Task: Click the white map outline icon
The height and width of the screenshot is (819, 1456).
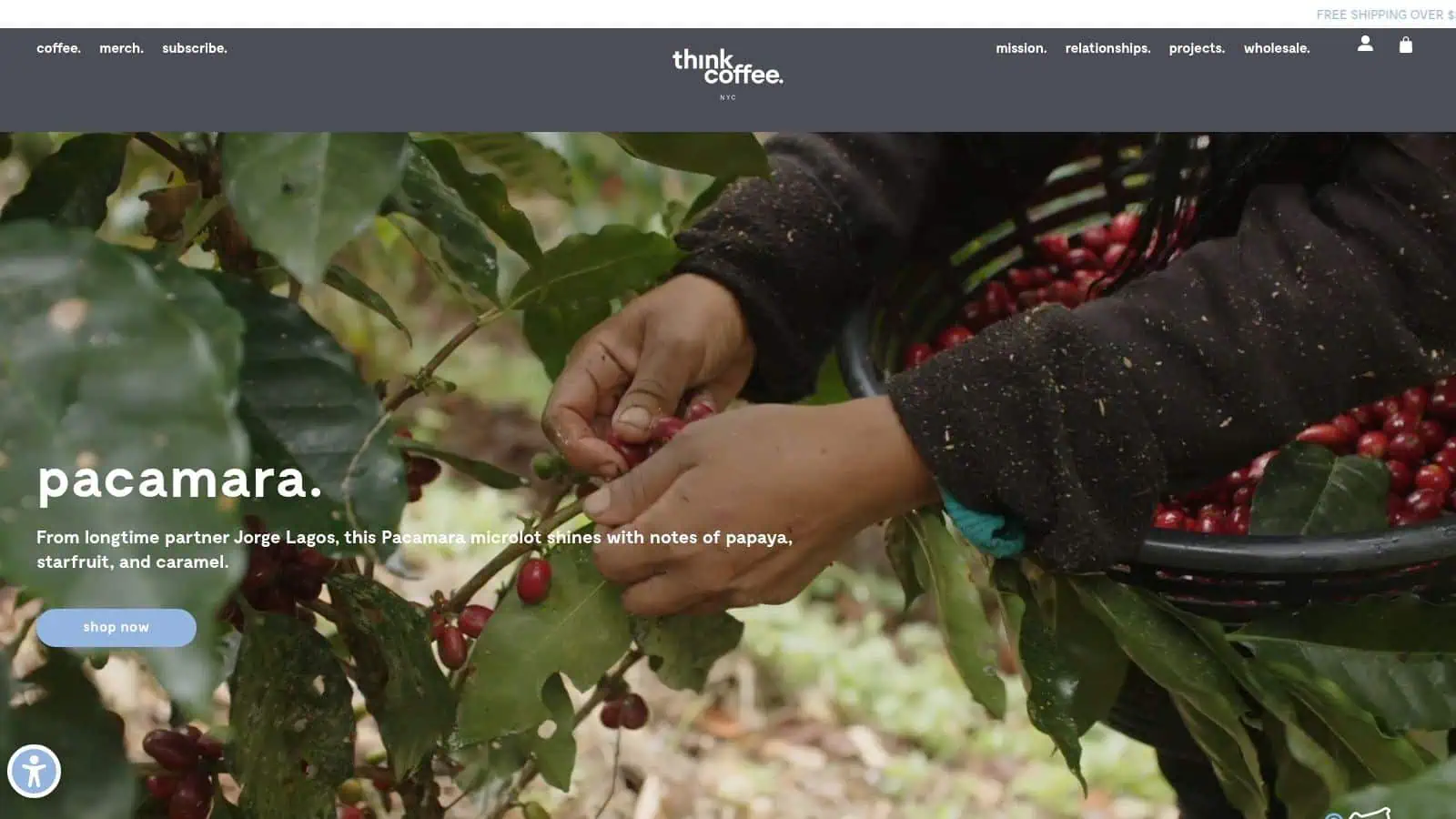Action: [1370, 813]
